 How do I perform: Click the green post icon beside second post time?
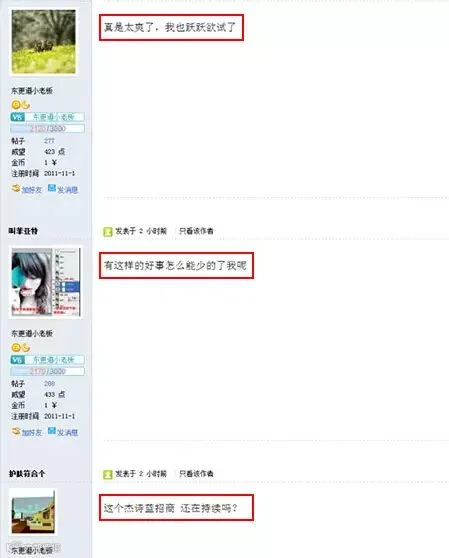[108, 232]
